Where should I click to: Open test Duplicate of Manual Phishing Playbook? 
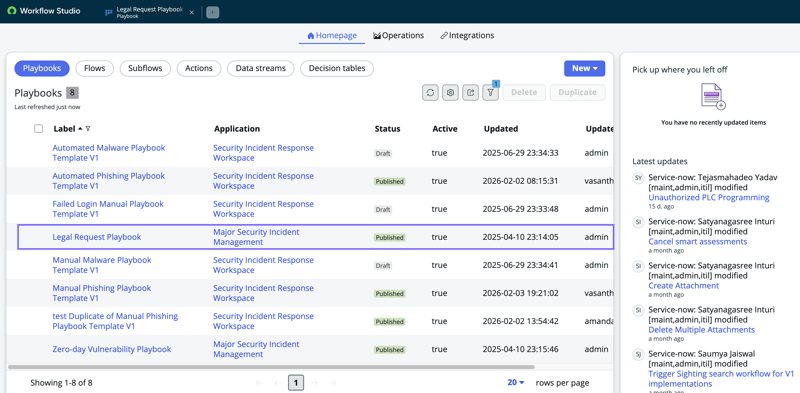(x=115, y=321)
